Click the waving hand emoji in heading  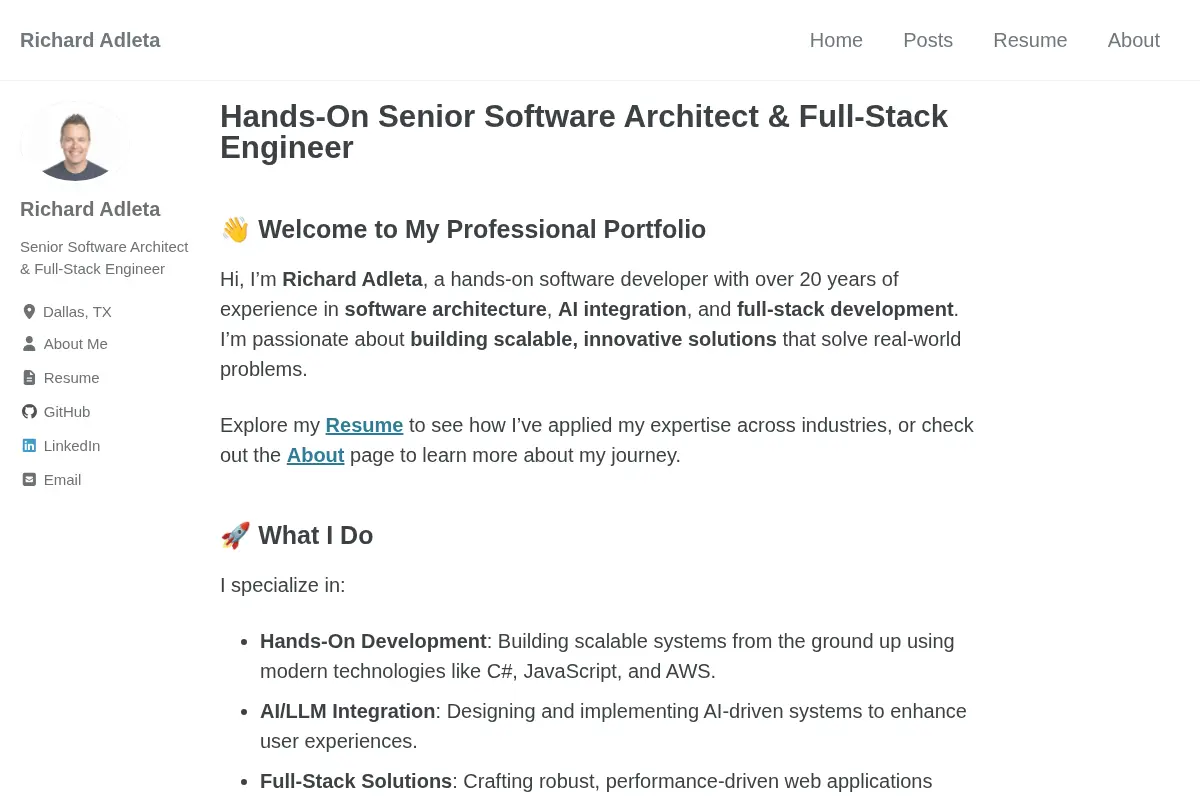(235, 230)
